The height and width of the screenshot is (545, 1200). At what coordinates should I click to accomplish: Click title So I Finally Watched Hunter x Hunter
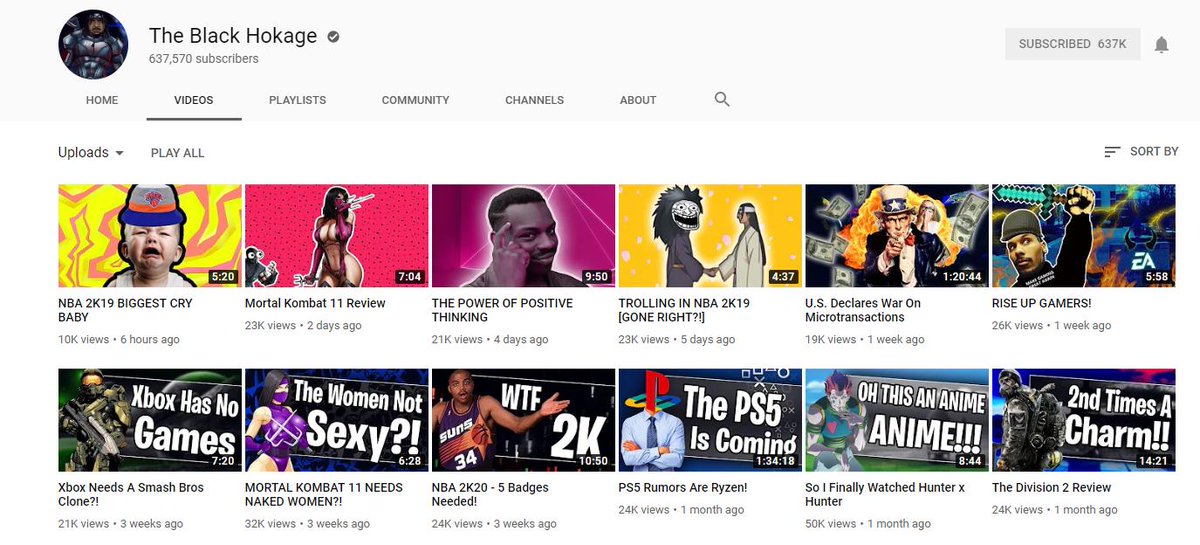coord(885,494)
